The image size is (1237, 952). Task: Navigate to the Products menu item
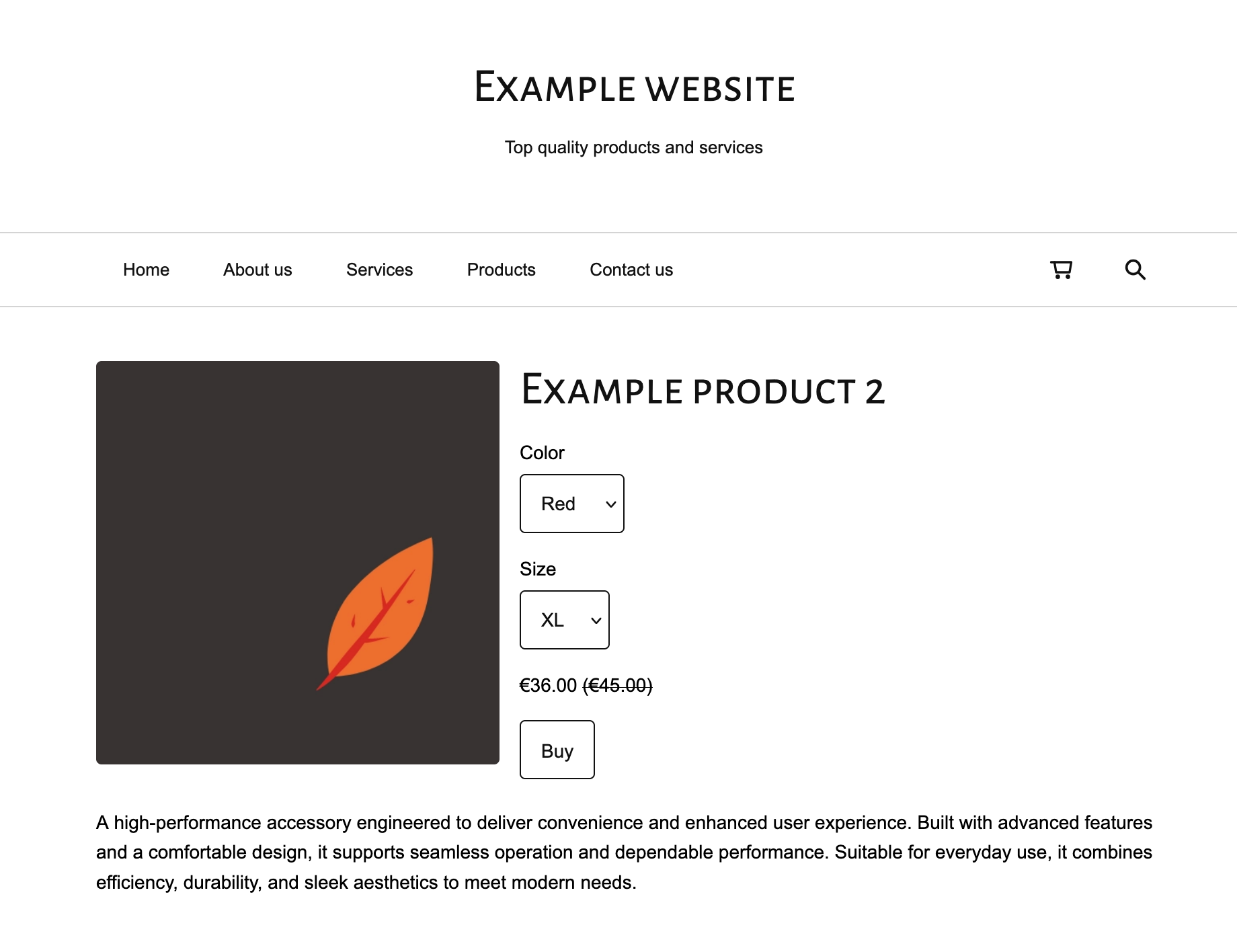coord(501,270)
